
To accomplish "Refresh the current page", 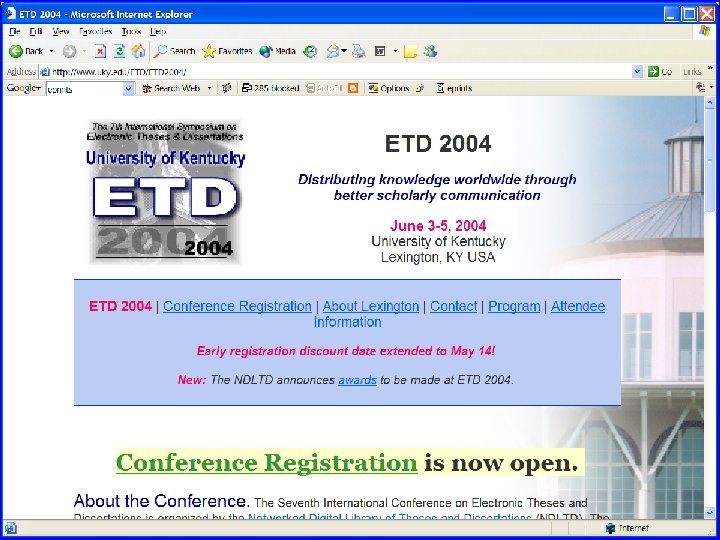I will coord(119,51).
